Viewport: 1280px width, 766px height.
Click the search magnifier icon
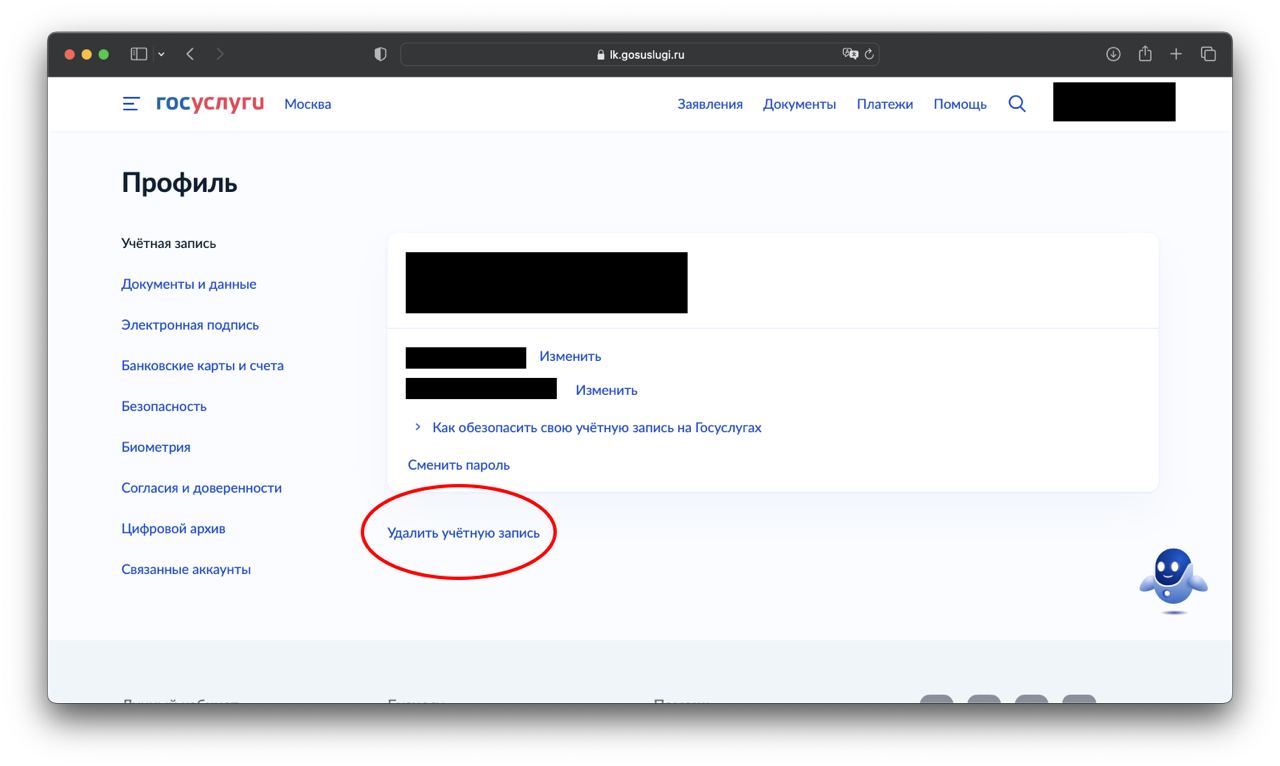point(1017,104)
